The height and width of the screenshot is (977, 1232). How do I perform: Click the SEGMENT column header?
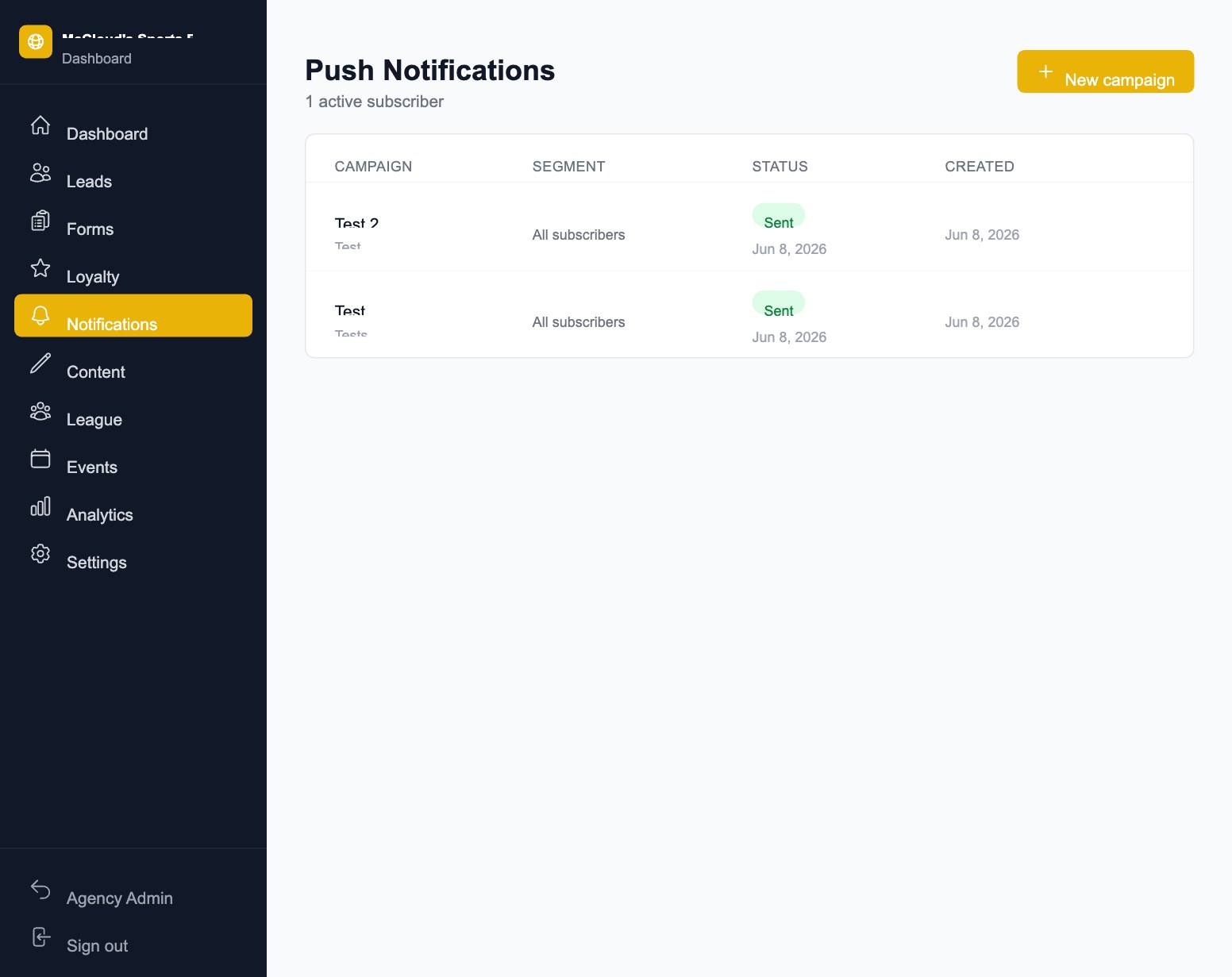click(568, 167)
